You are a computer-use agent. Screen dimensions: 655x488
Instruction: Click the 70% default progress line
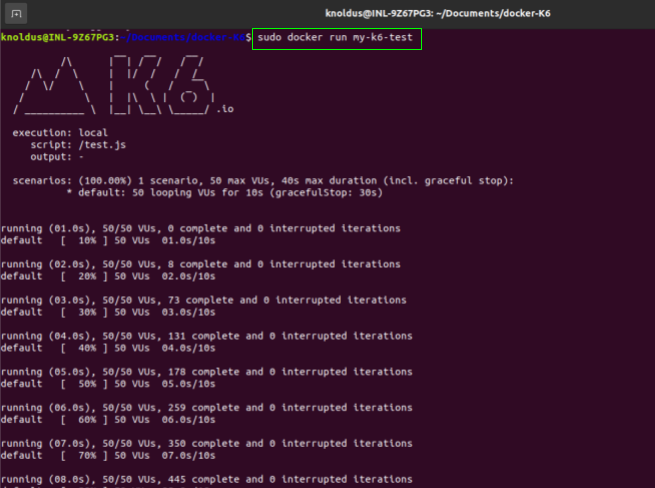pos(108,456)
